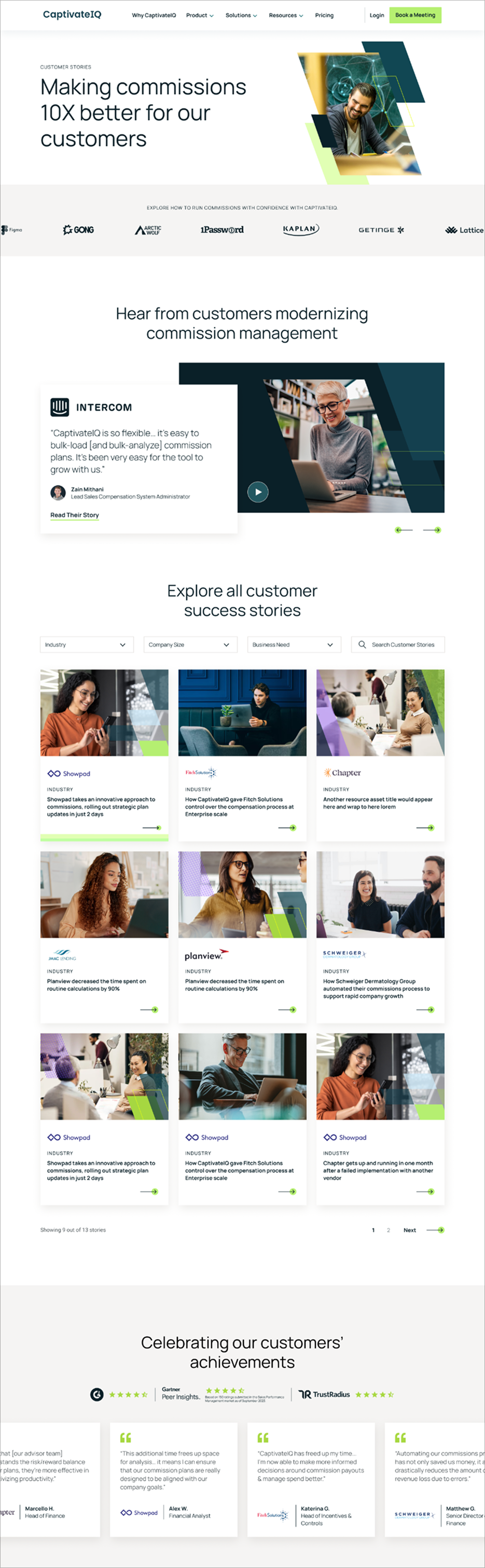Play the Intercom customer story video
Image resolution: width=485 pixels, height=1568 pixels.
(x=258, y=492)
